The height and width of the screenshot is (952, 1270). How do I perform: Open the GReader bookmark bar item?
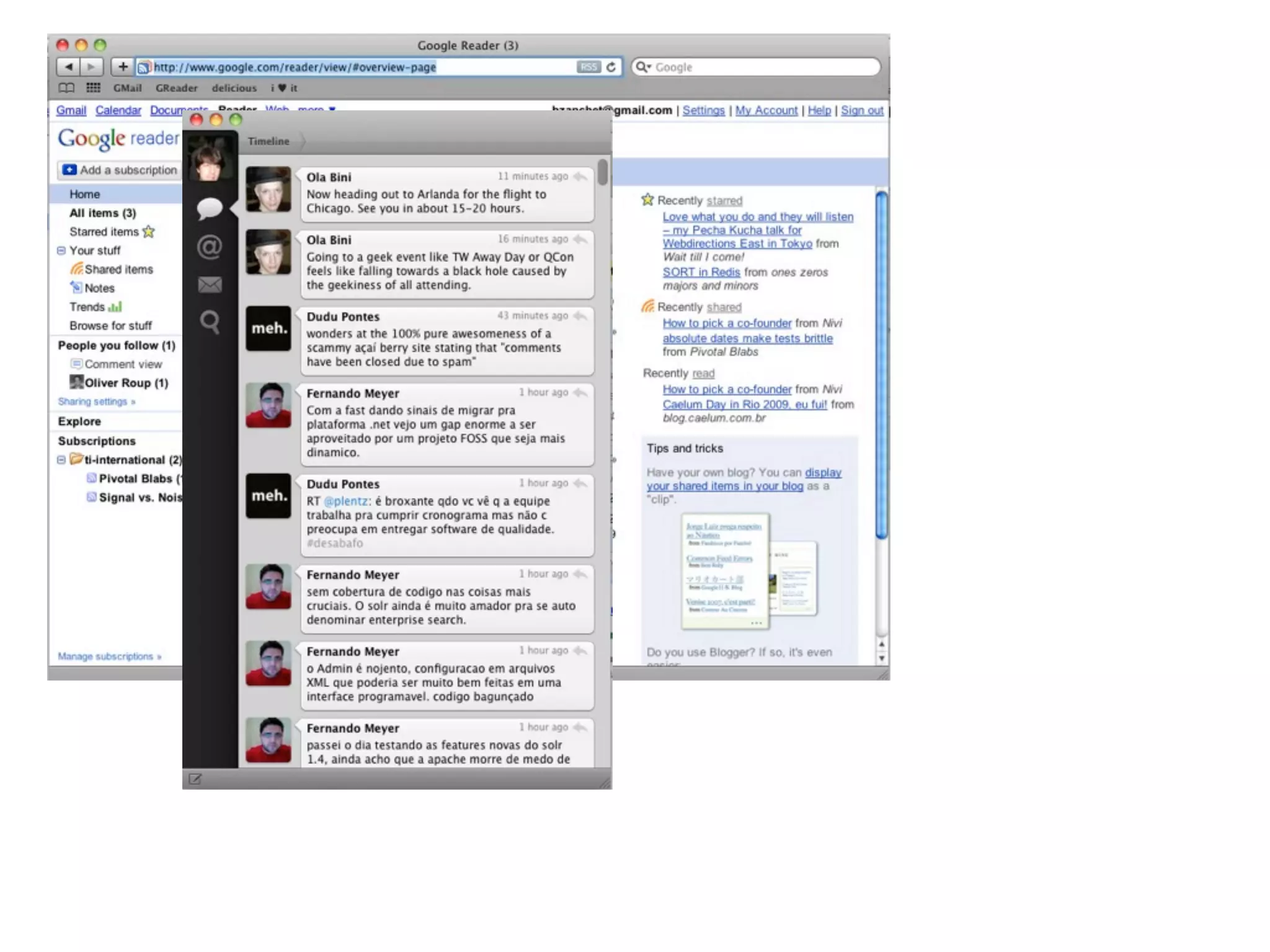click(x=177, y=88)
